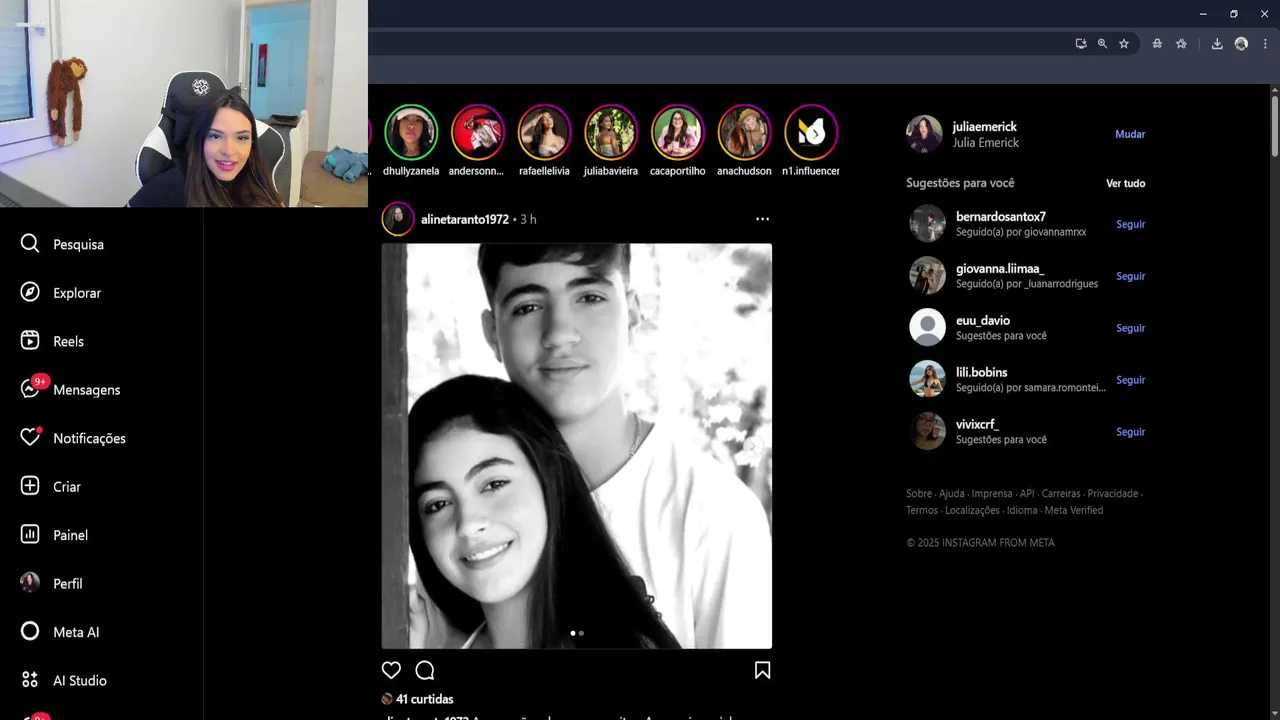This screenshot has height=720, width=1280.
Task: Open alinetaranto1972 profile from post header
Action: click(x=465, y=219)
